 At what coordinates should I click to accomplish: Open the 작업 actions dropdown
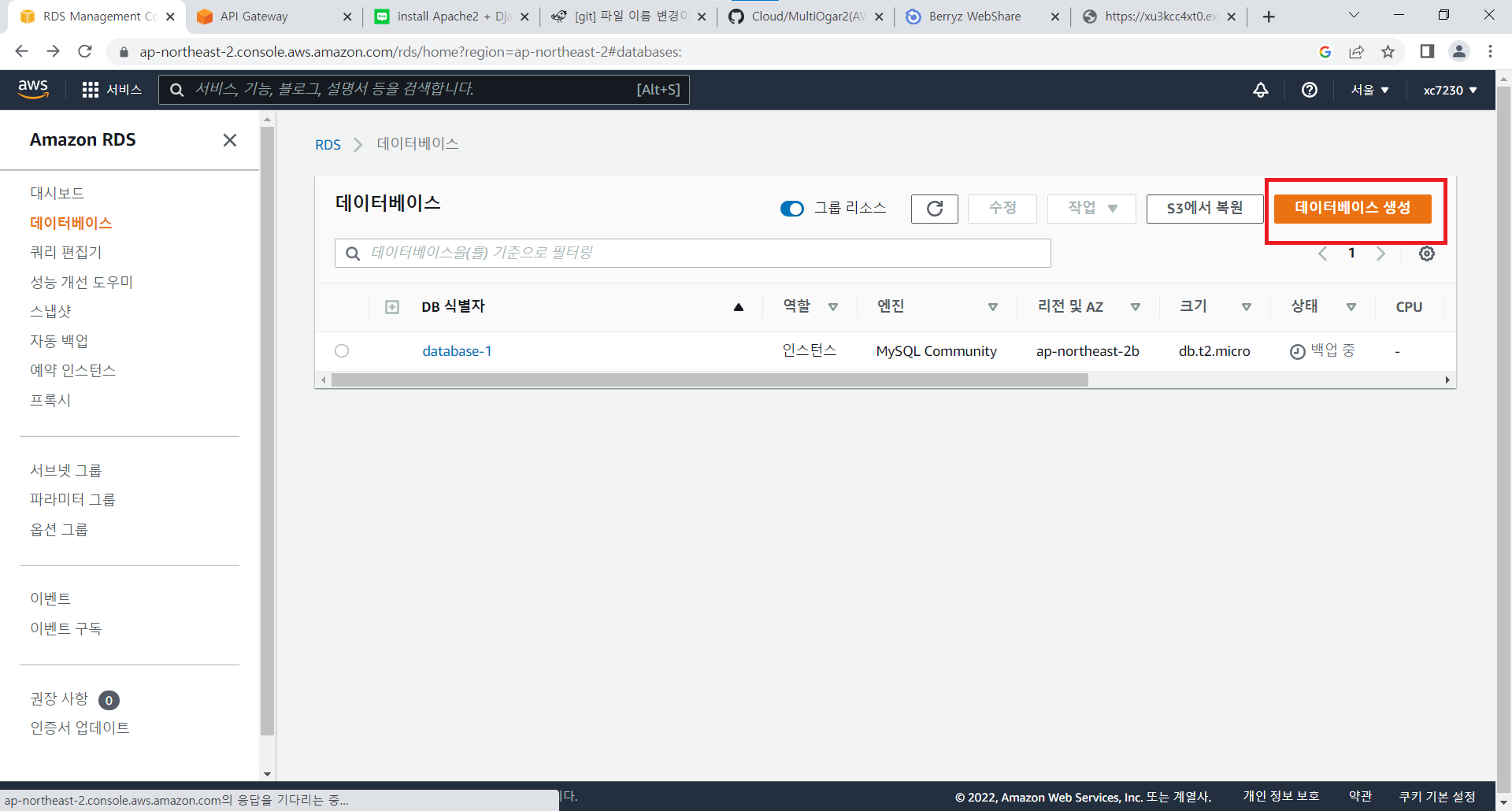1091,209
